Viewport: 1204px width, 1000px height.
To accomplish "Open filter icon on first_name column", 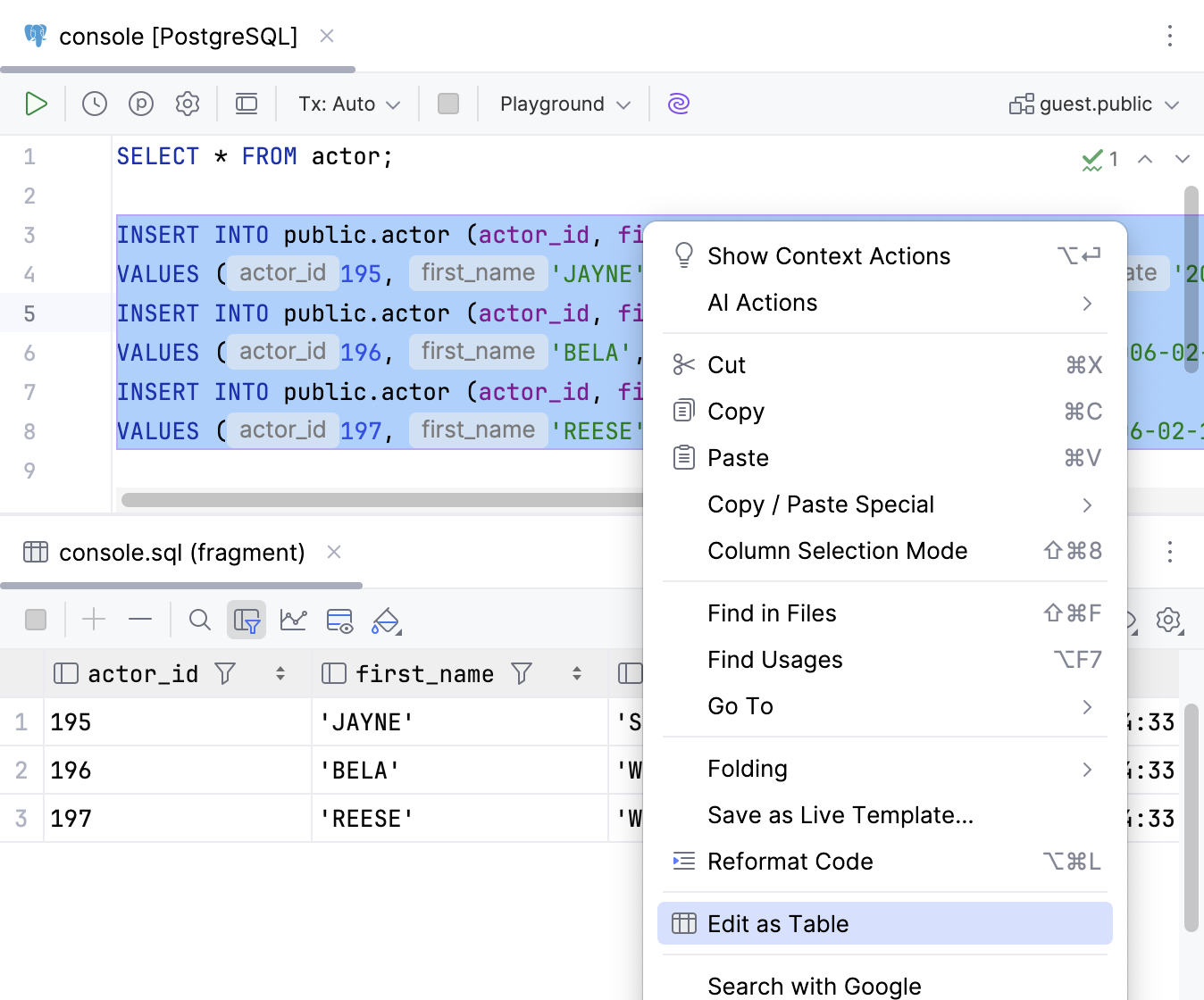I will point(523,673).
